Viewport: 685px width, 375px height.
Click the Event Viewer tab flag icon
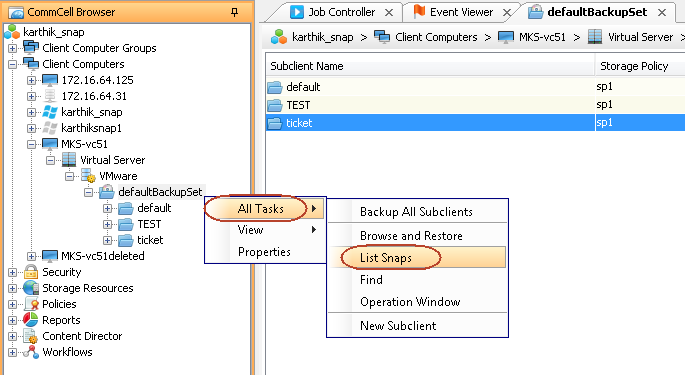pos(419,11)
